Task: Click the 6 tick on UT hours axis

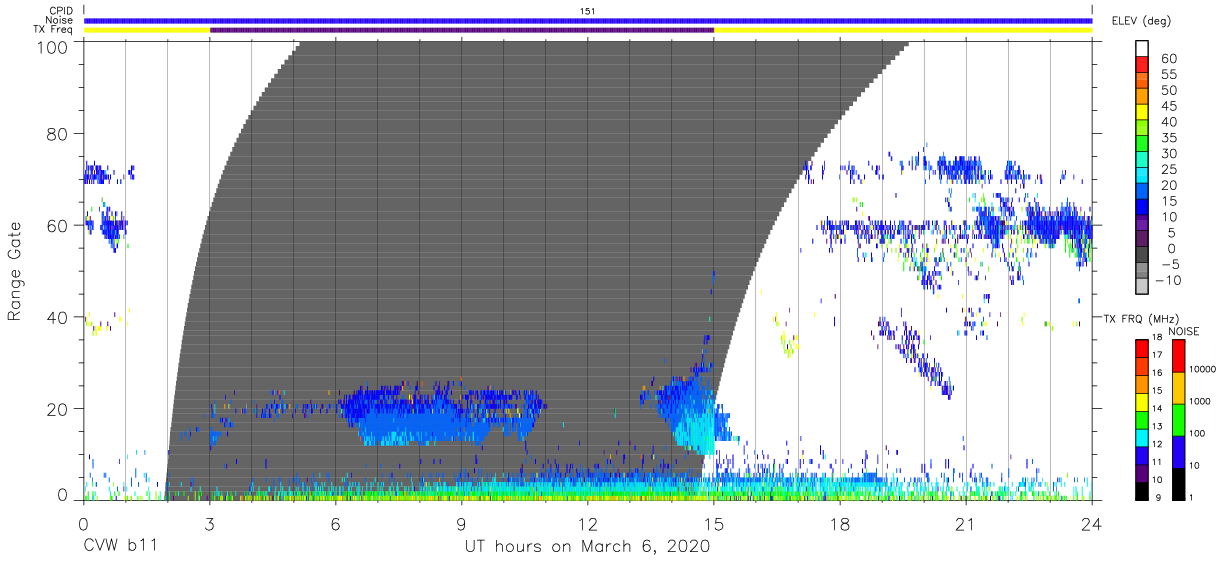Action: point(336,523)
